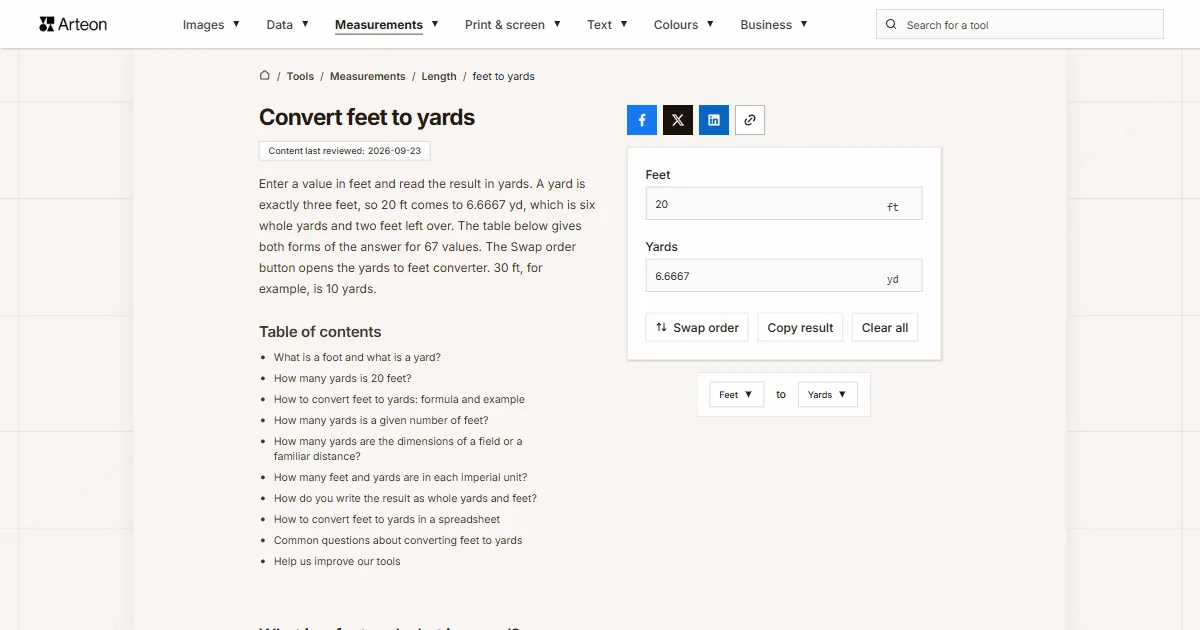This screenshot has height=630, width=1200.
Task: Jump to feet and yards in each imperial unit
Action: 400,477
